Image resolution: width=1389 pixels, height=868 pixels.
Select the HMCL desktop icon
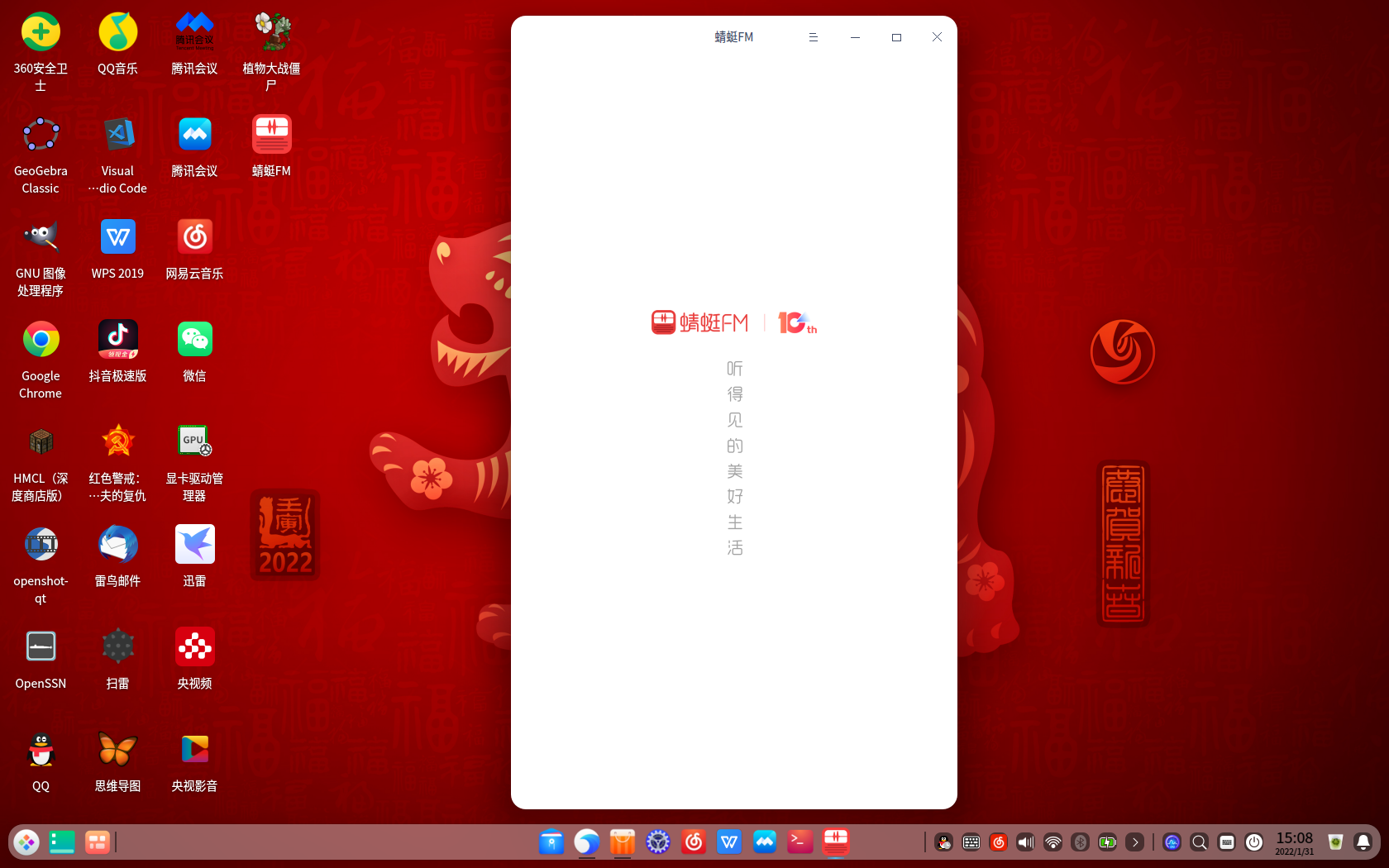41,462
